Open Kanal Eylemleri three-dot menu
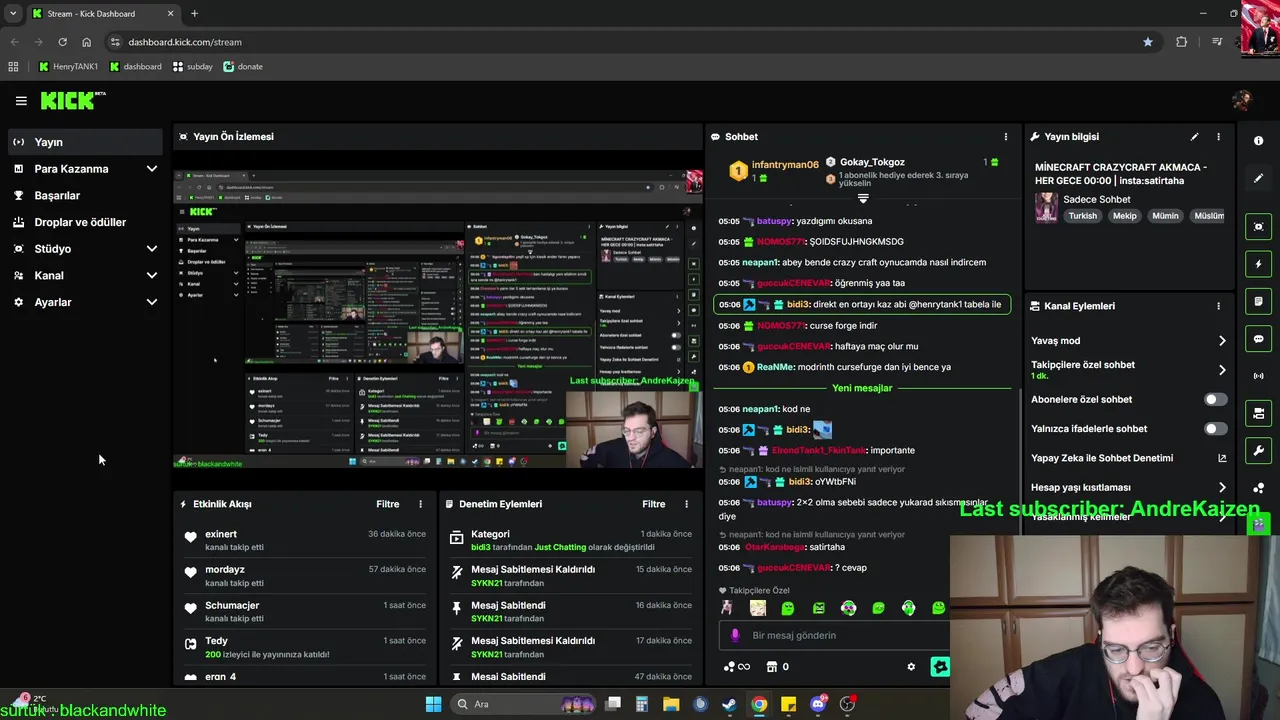Screen dimensions: 1280x720 (1218, 306)
